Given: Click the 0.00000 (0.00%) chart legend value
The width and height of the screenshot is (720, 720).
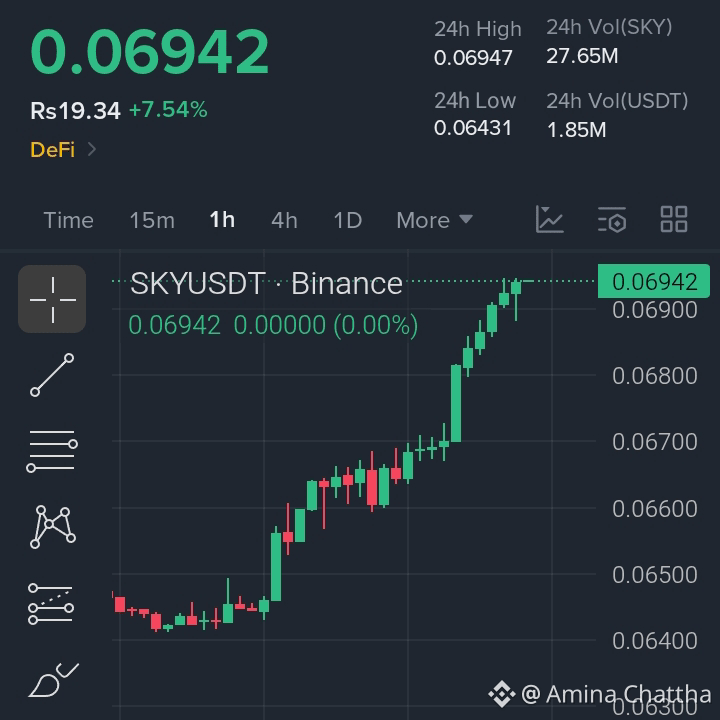Looking at the screenshot, I should pos(326,325).
